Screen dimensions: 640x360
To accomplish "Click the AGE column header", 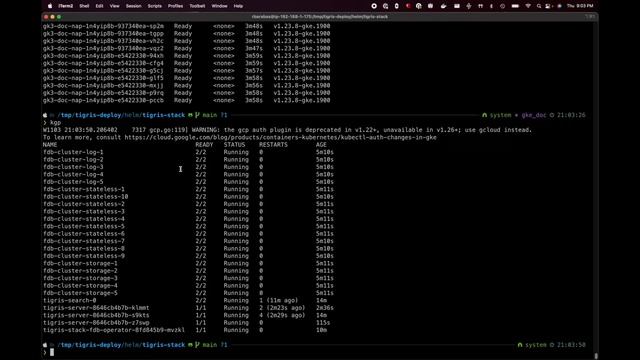I will tap(321, 144).
